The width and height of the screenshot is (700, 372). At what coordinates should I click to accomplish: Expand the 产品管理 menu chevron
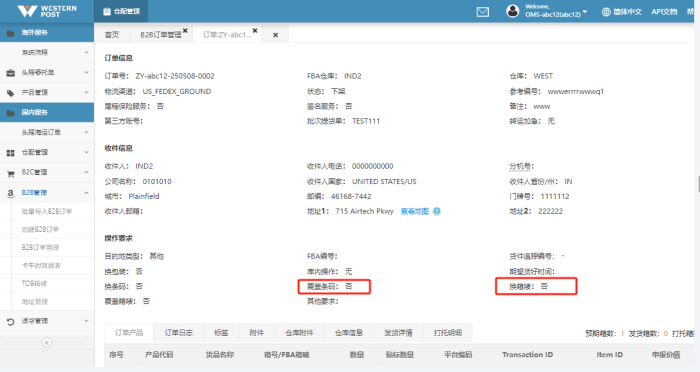point(86,92)
